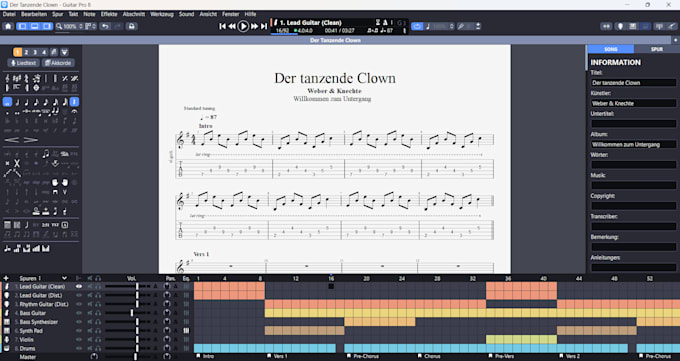Open the Hilfe menu

(x=250, y=14)
